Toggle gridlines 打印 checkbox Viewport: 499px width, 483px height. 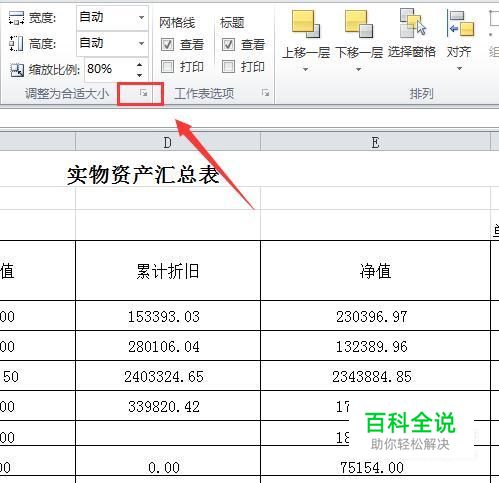pyautogui.click(x=167, y=66)
